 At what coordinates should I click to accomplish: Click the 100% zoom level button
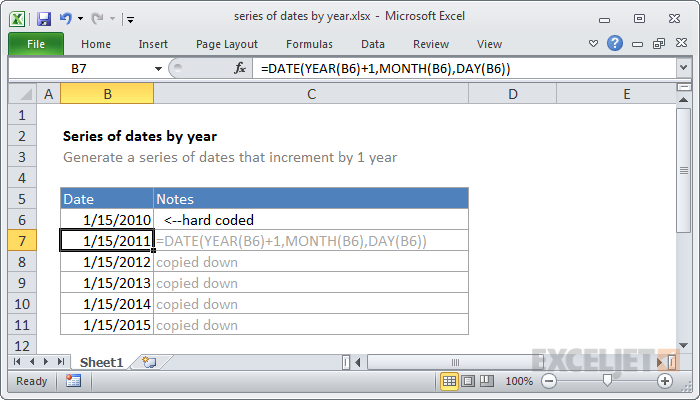518,381
